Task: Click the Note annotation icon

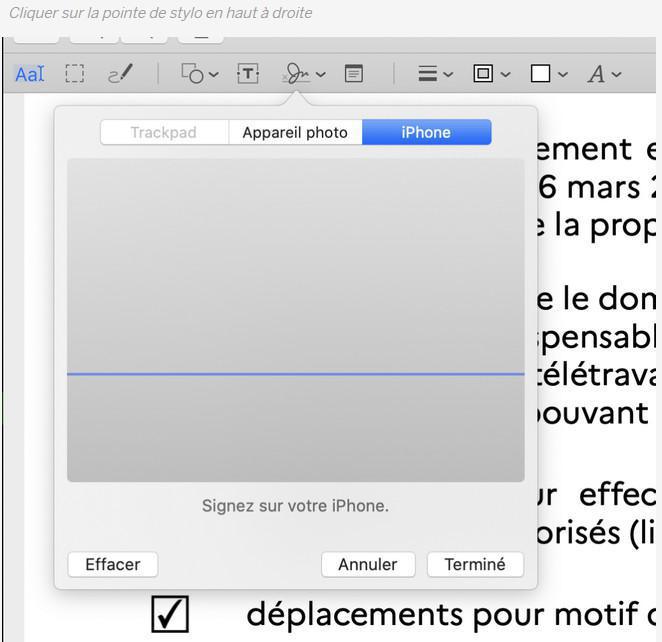Action: pos(353,74)
